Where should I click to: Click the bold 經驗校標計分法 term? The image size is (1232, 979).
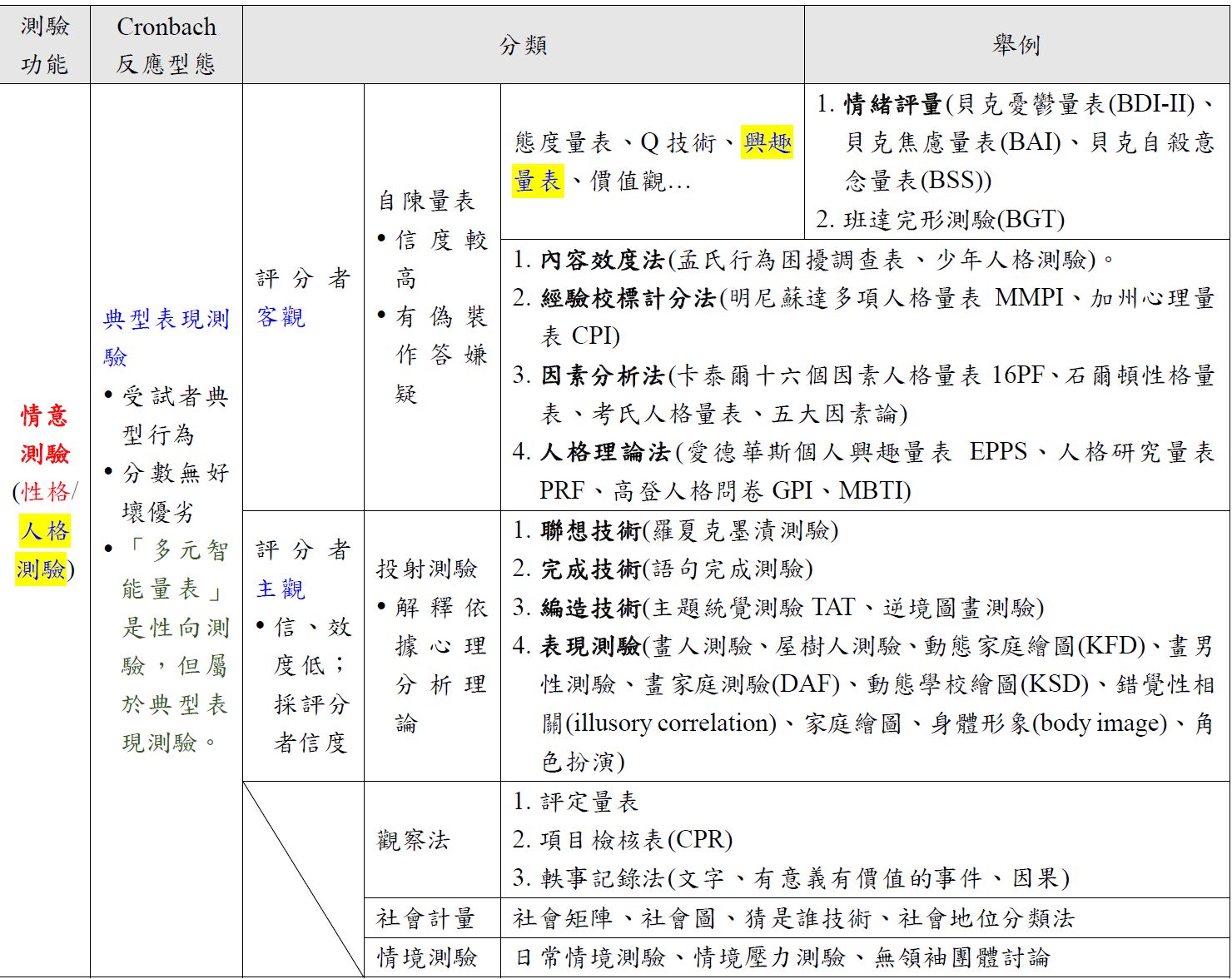tap(628, 298)
